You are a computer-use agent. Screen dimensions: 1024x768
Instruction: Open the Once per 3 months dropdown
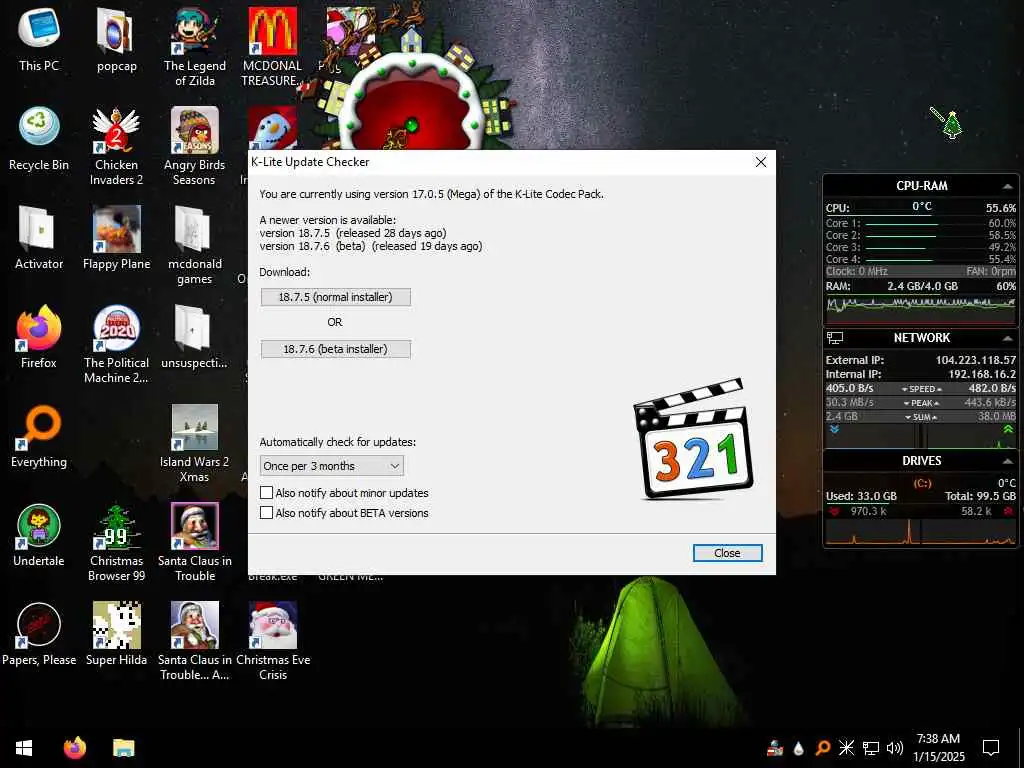332,466
